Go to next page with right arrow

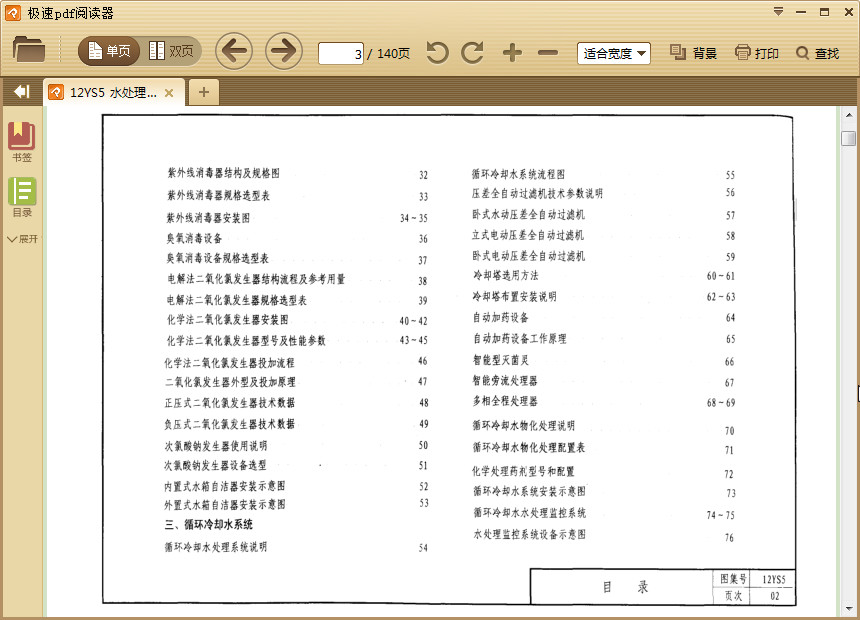tap(284, 51)
